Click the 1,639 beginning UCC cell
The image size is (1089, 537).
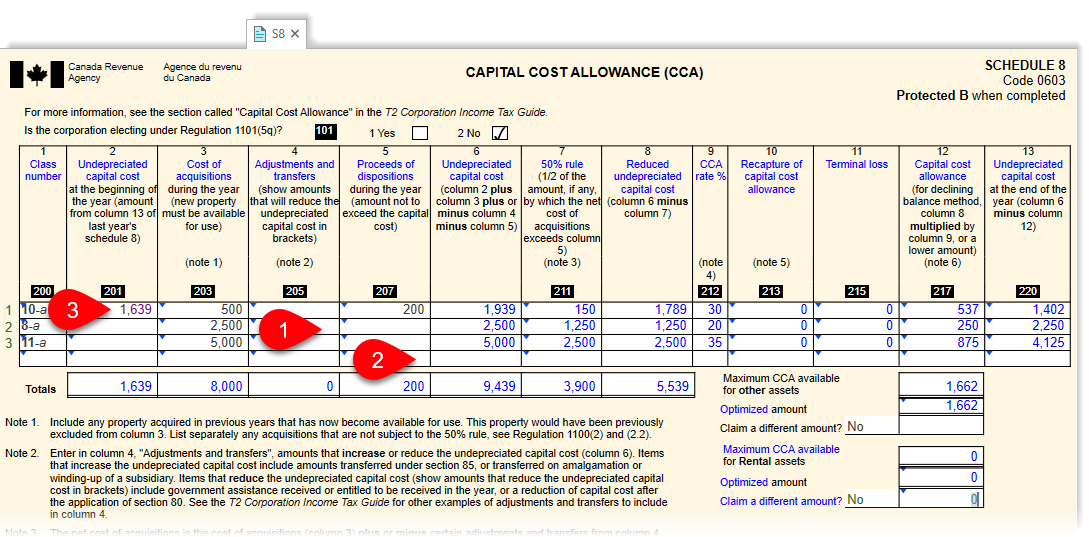[x=113, y=310]
